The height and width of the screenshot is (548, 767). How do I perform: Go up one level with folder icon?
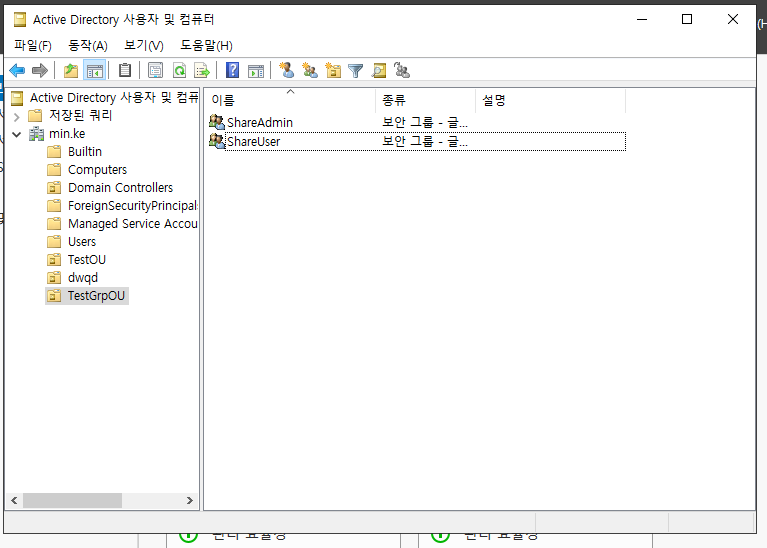pyautogui.click(x=71, y=70)
